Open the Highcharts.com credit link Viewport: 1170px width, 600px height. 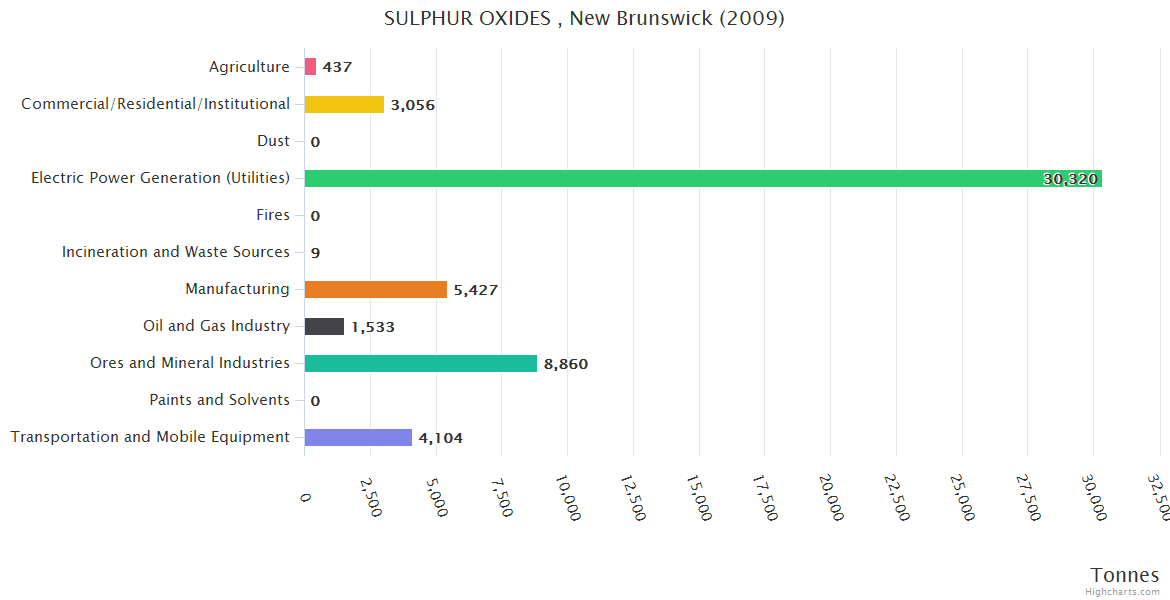(1125, 591)
